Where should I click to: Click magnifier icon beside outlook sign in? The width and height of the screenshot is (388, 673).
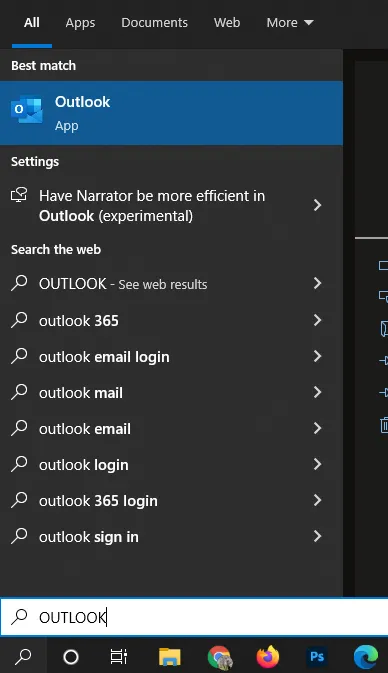(19, 537)
